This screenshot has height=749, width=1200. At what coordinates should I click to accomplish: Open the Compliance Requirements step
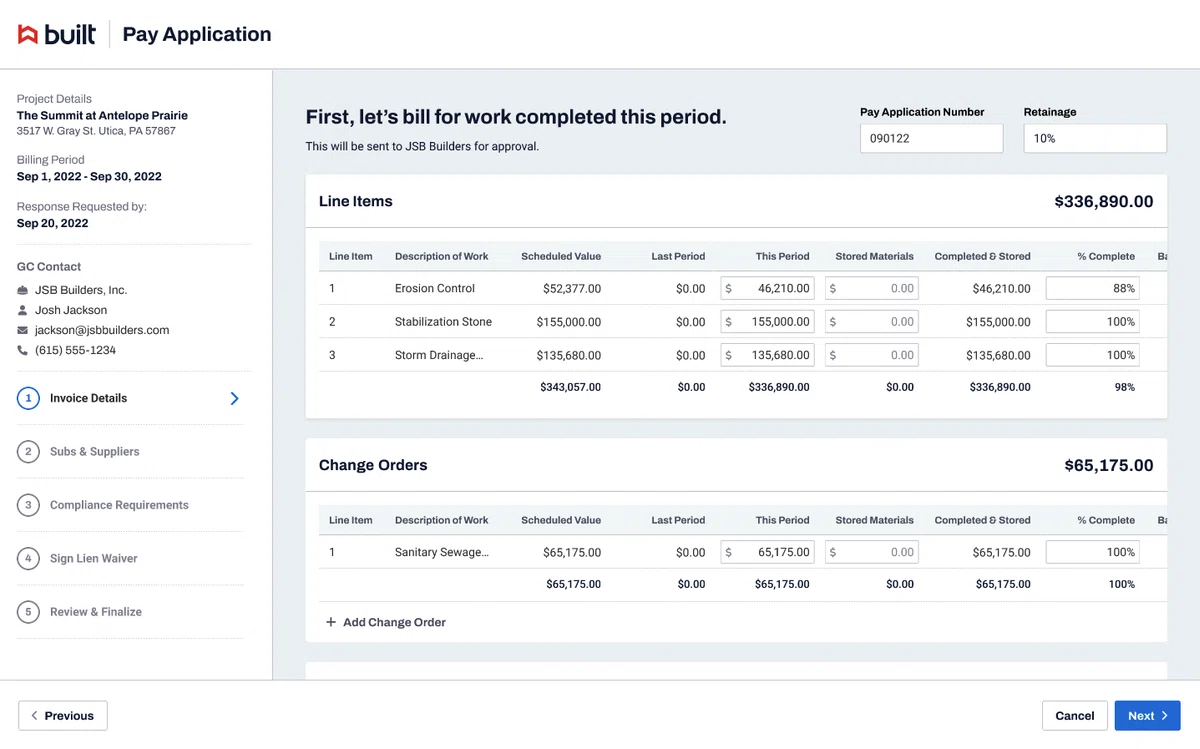119,505
